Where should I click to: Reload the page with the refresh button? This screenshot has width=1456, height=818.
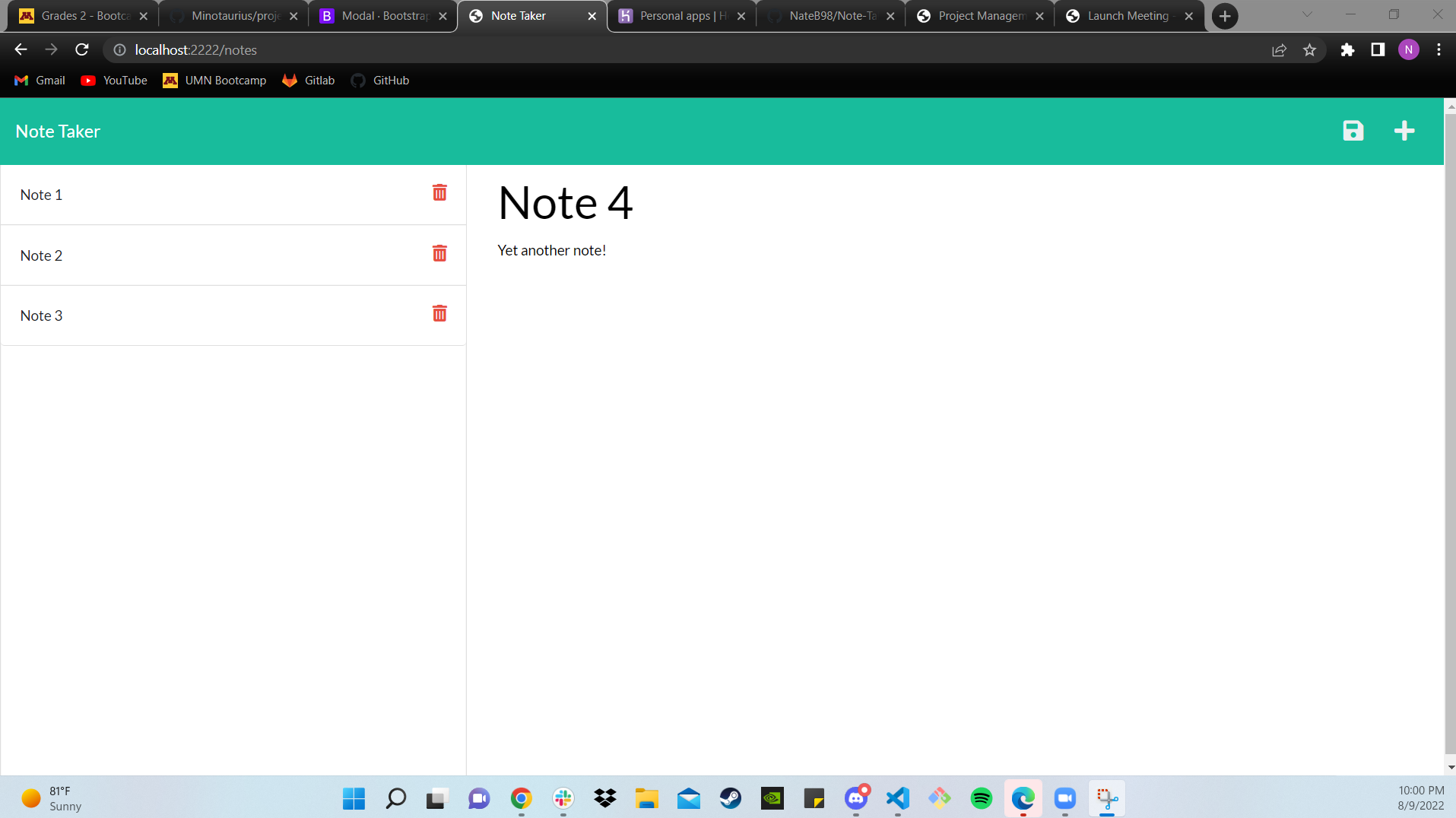(82, 50)
